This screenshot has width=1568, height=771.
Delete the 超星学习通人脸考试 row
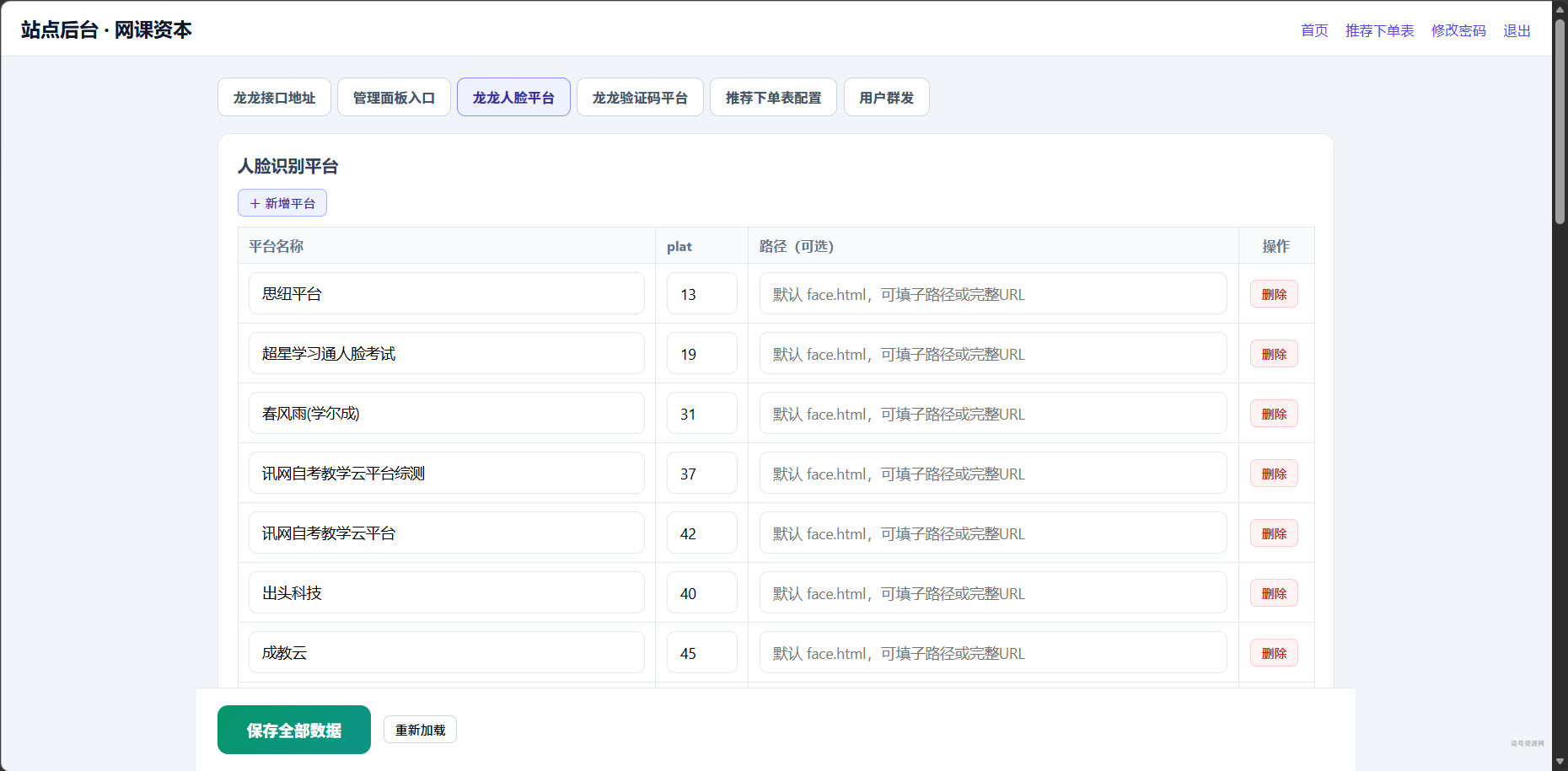[1274, 354]
